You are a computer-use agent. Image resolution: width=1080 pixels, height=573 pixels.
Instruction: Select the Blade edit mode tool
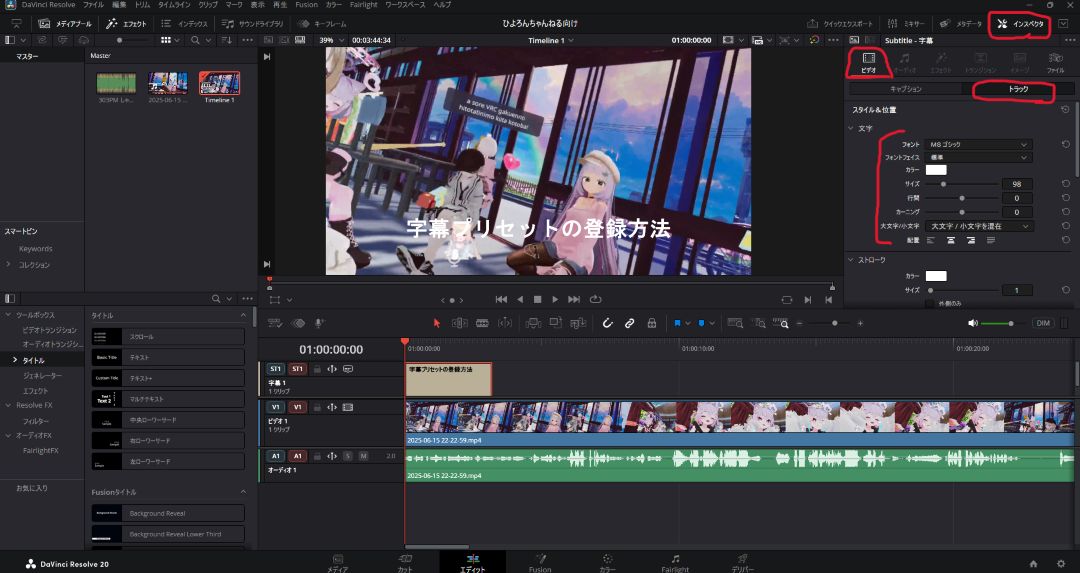point(482,323)
